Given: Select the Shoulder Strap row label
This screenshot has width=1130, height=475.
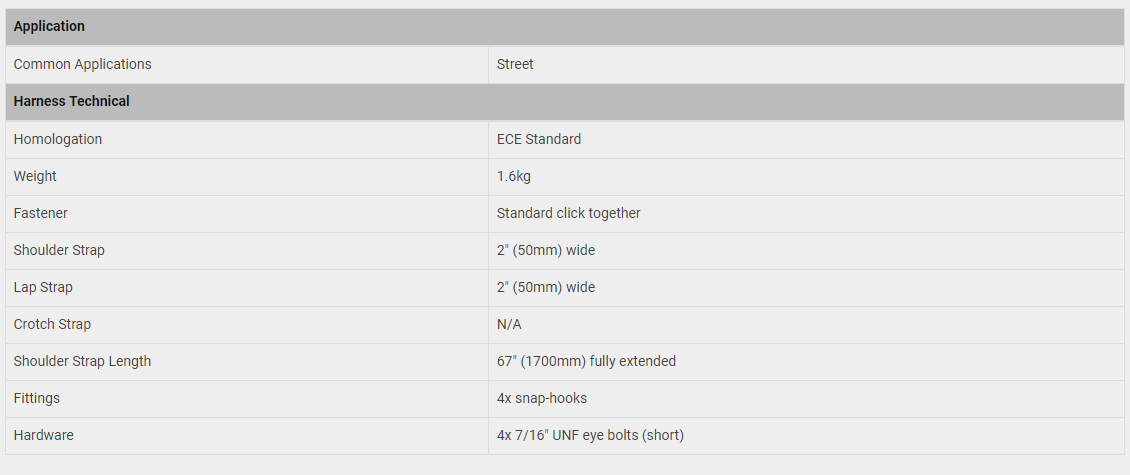Looking at the screenshot, I should 59,250.
